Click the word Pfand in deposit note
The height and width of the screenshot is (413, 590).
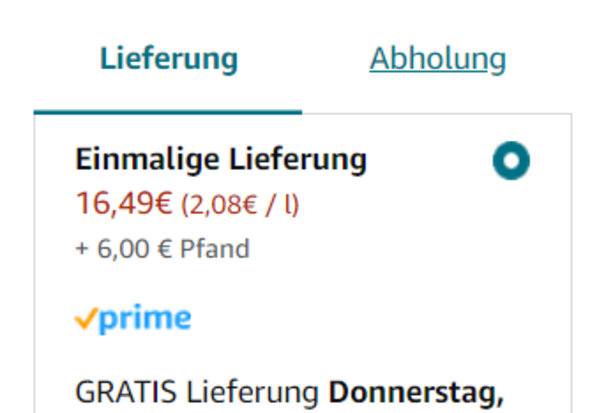[215, 249]
